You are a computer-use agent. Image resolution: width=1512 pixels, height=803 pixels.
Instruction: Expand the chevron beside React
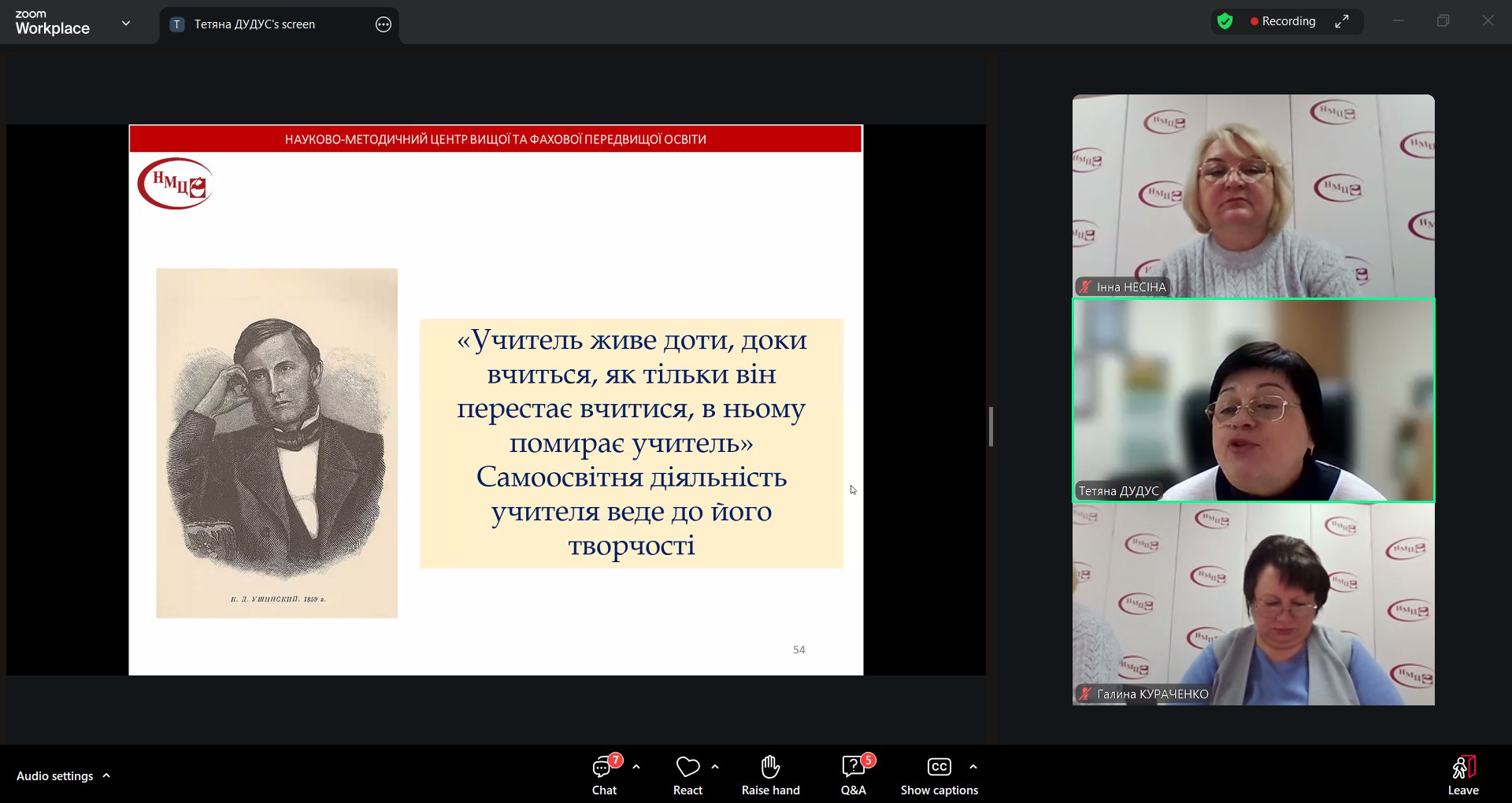tap(715, 767)
